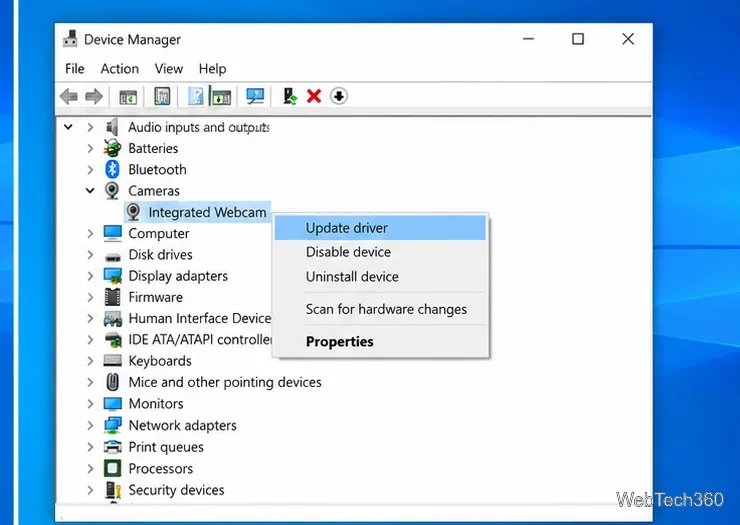Screen dimensions: 740x525
Task: Click the Integrated Webcam device icon
Action: tap(134, 212)
